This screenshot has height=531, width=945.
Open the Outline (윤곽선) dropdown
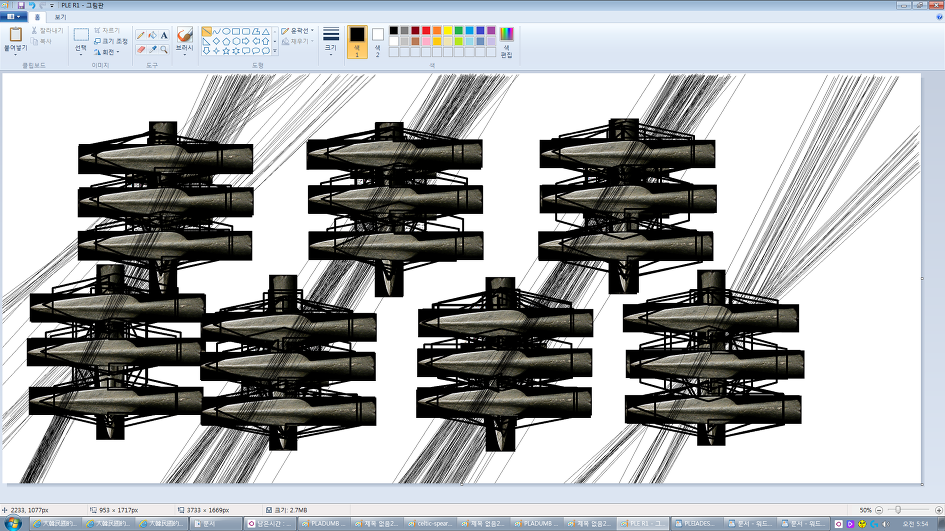[x=297, y=31]
